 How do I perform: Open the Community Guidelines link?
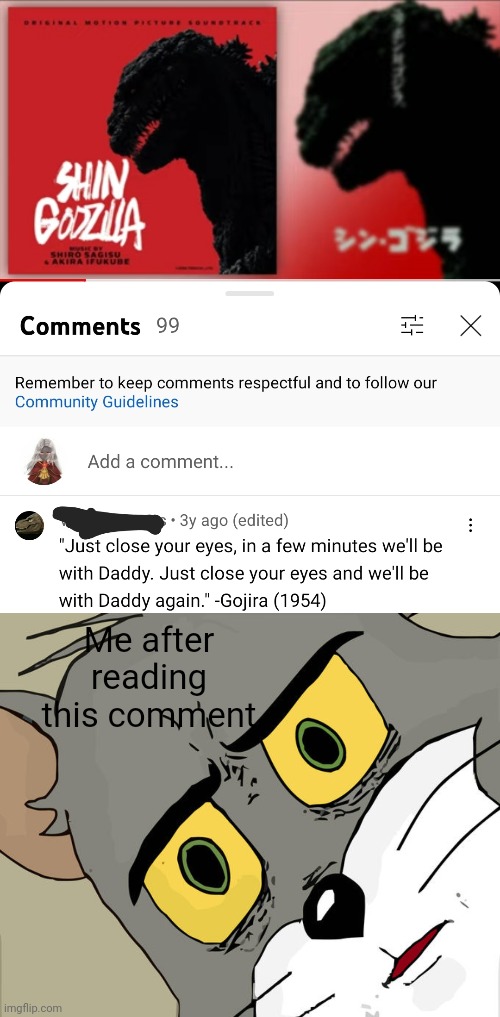click(97, 401)
